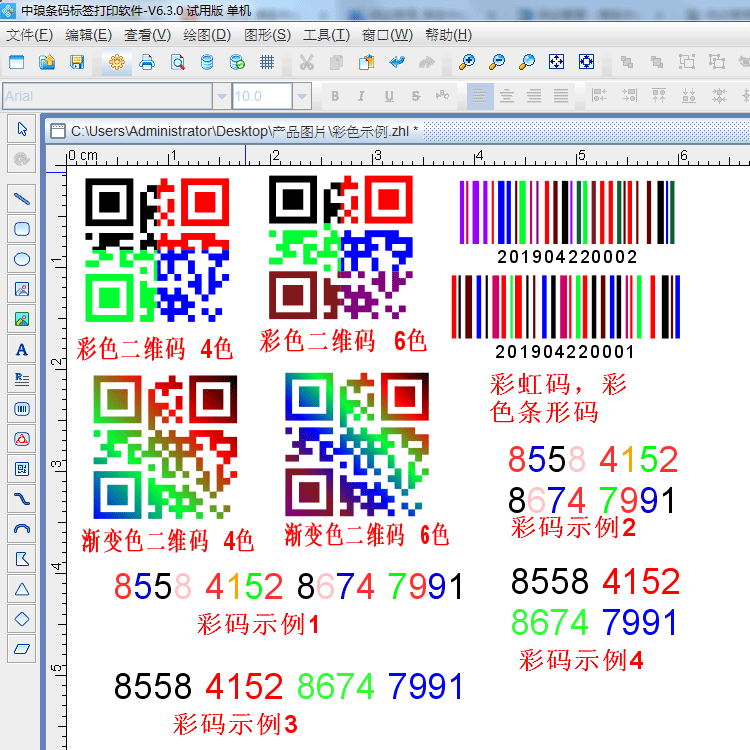Screen dimensions: 750x750
Task: Click the save disk icon
Action: click(x=77, y=62)
